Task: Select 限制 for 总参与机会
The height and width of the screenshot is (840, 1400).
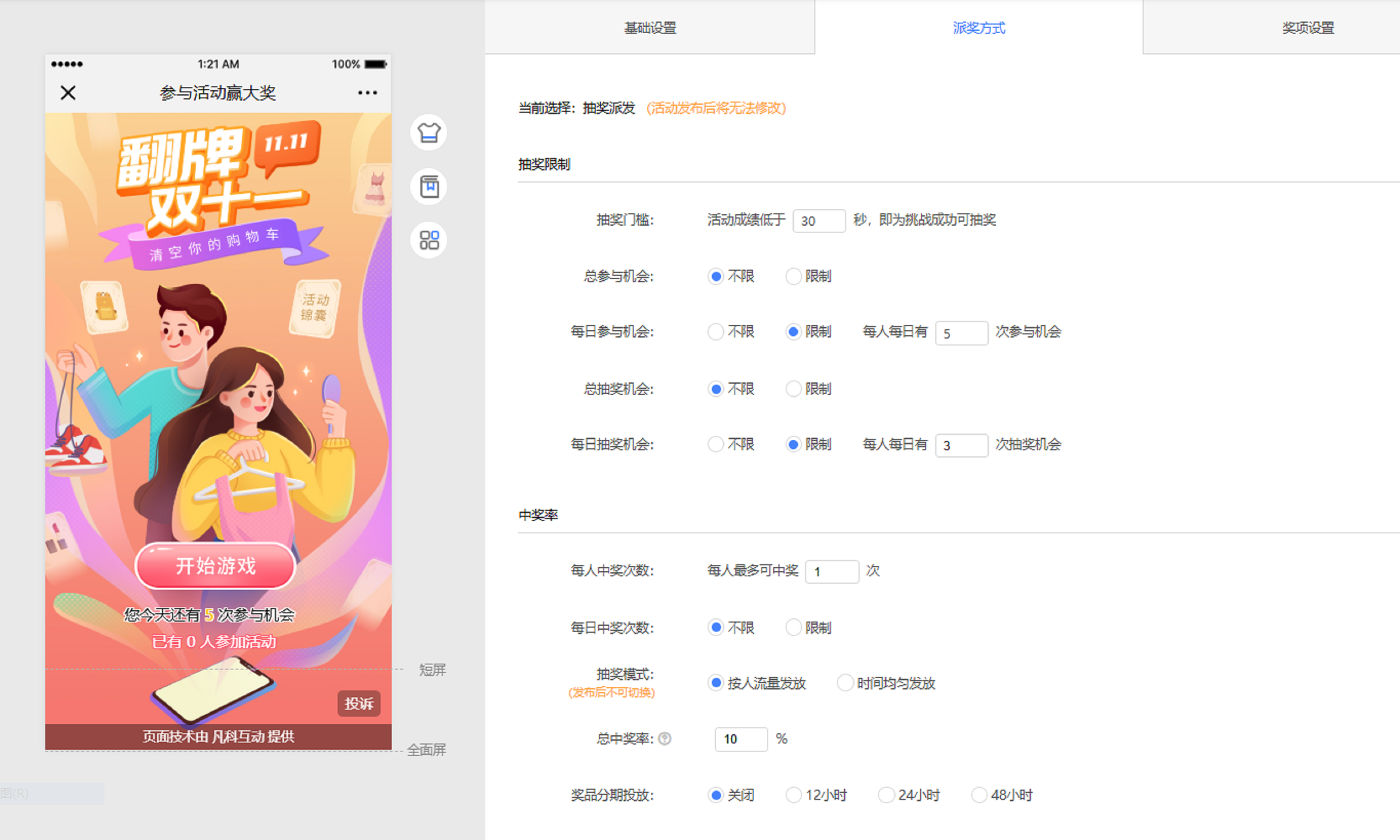Action: pos(794,276)
